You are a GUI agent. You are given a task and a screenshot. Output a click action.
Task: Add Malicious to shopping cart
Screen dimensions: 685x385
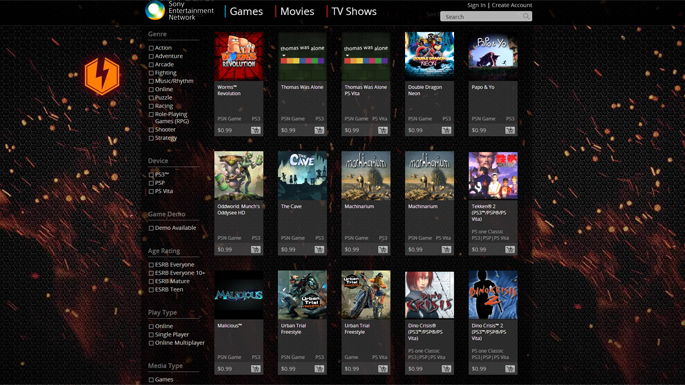click(256, 369)
